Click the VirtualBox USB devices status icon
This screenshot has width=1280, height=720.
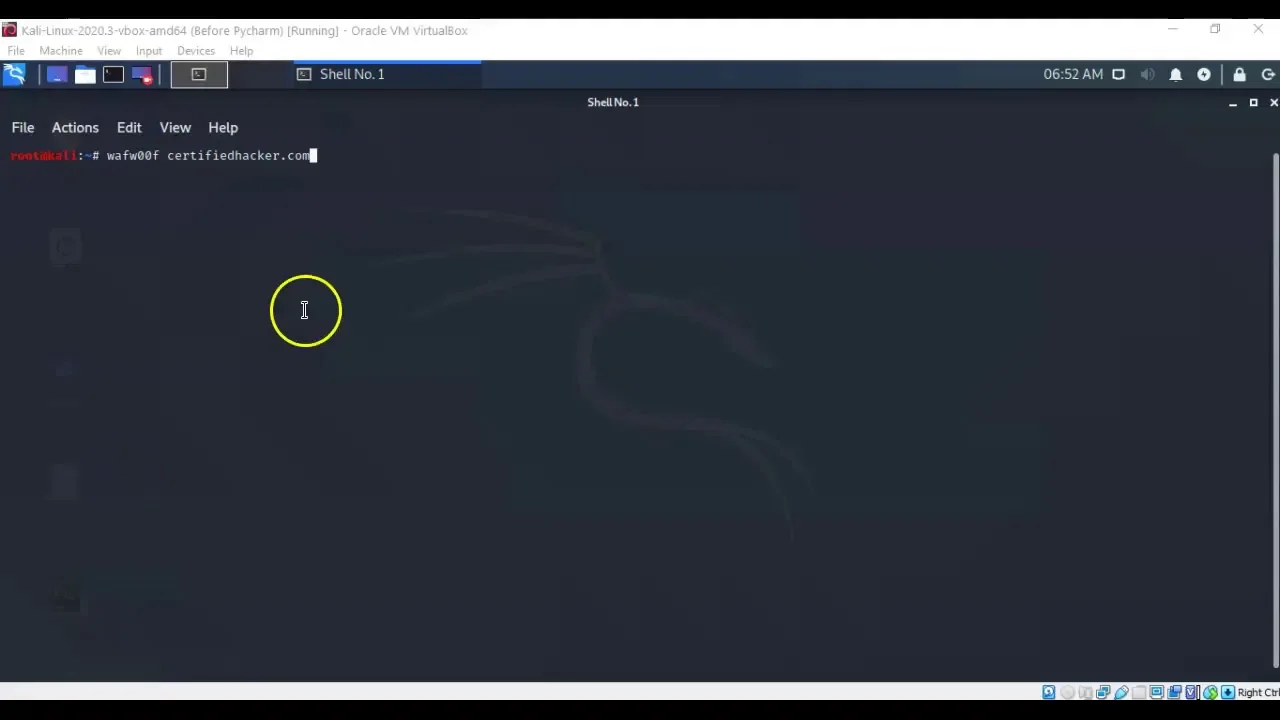tap(1121, 692)
